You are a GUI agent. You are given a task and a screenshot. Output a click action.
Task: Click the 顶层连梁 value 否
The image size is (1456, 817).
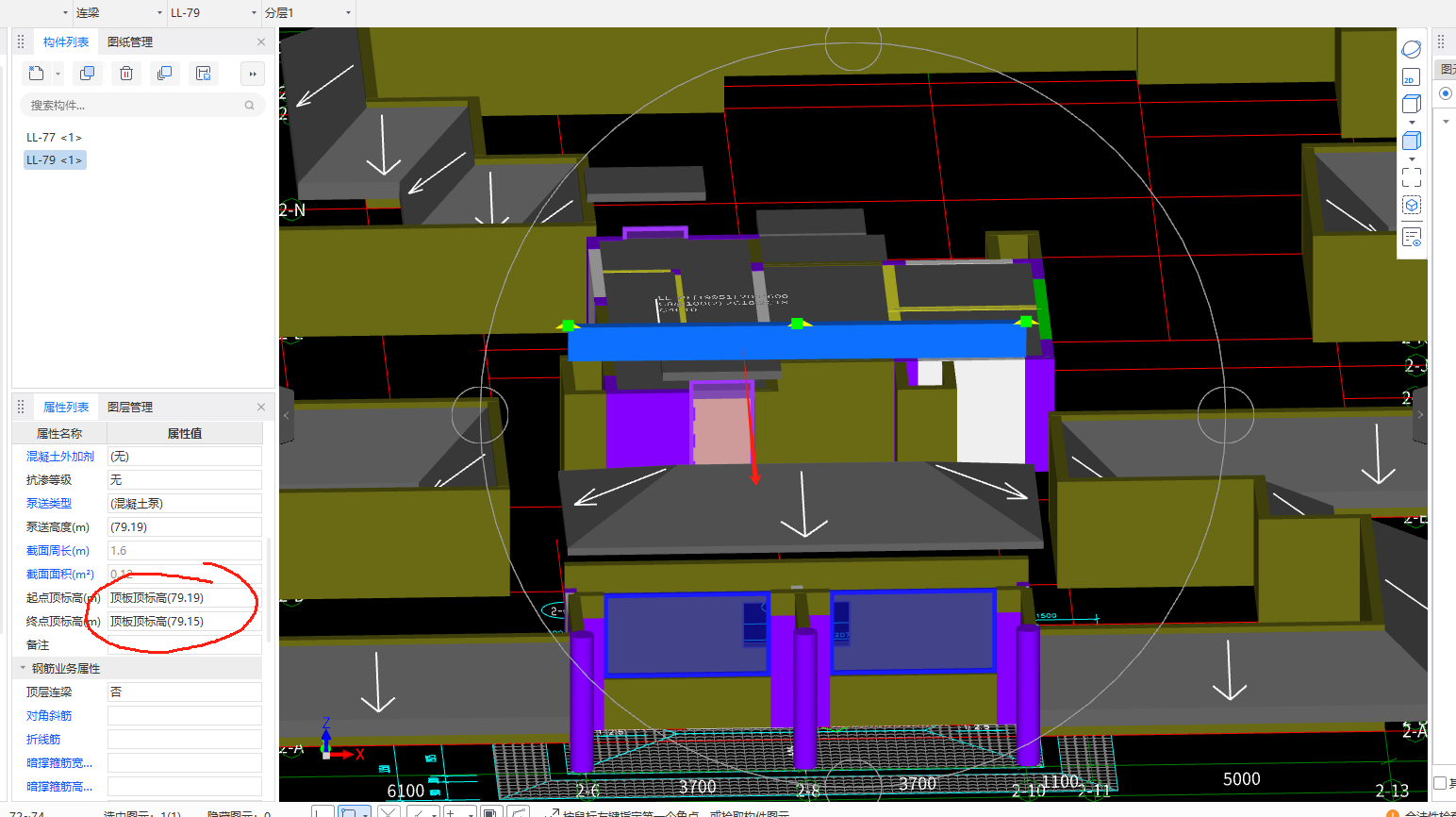point(185,692)
